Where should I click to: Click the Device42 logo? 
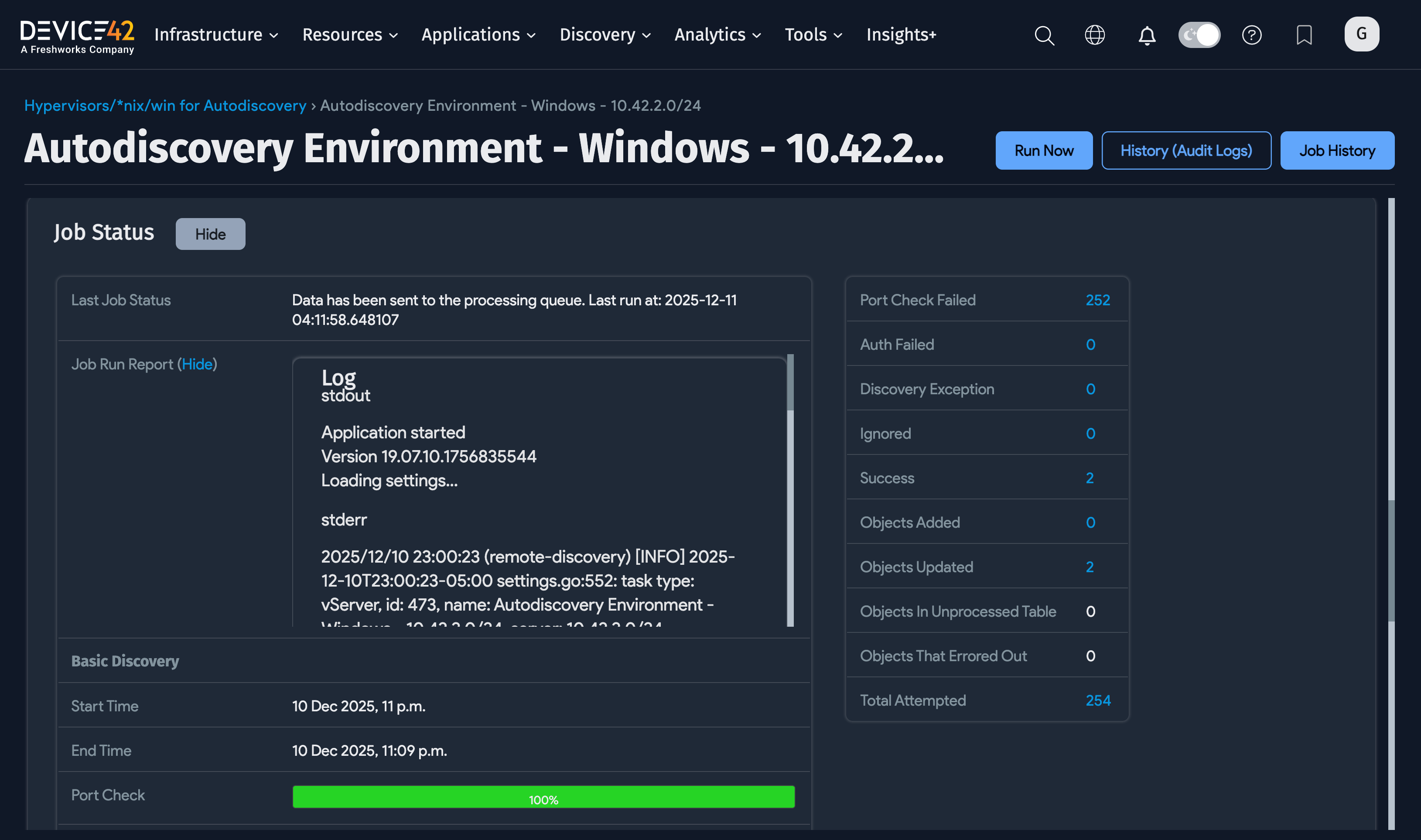[77, 36]
